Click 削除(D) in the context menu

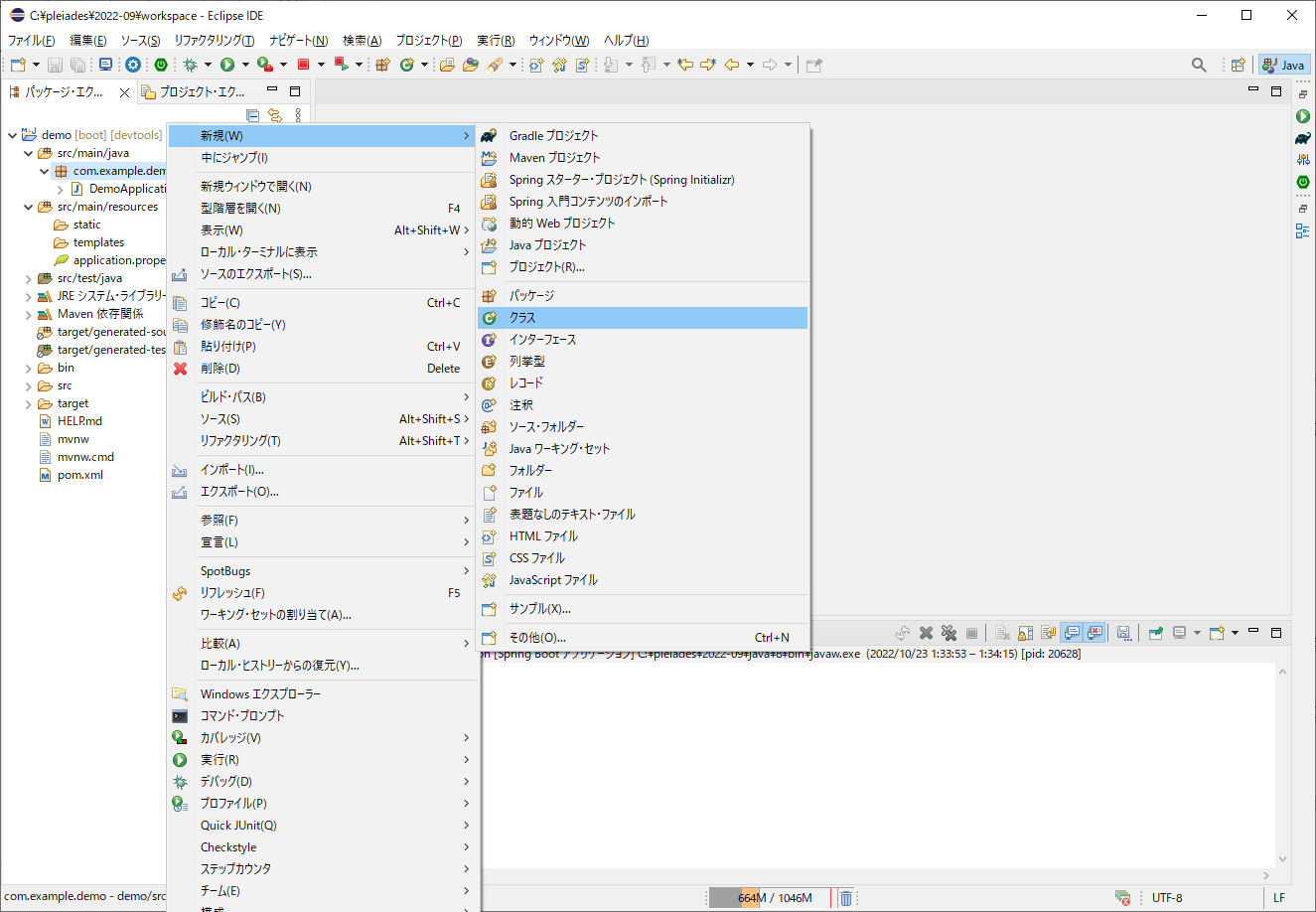(x=323, y=369)
